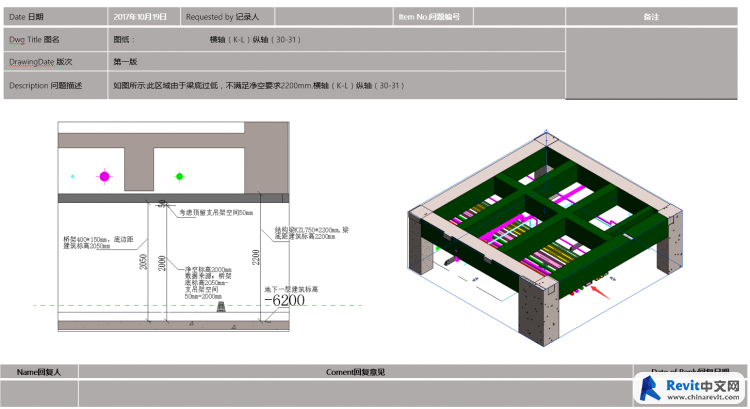Click the green pipe circle in the section

(x=179, y=177)
